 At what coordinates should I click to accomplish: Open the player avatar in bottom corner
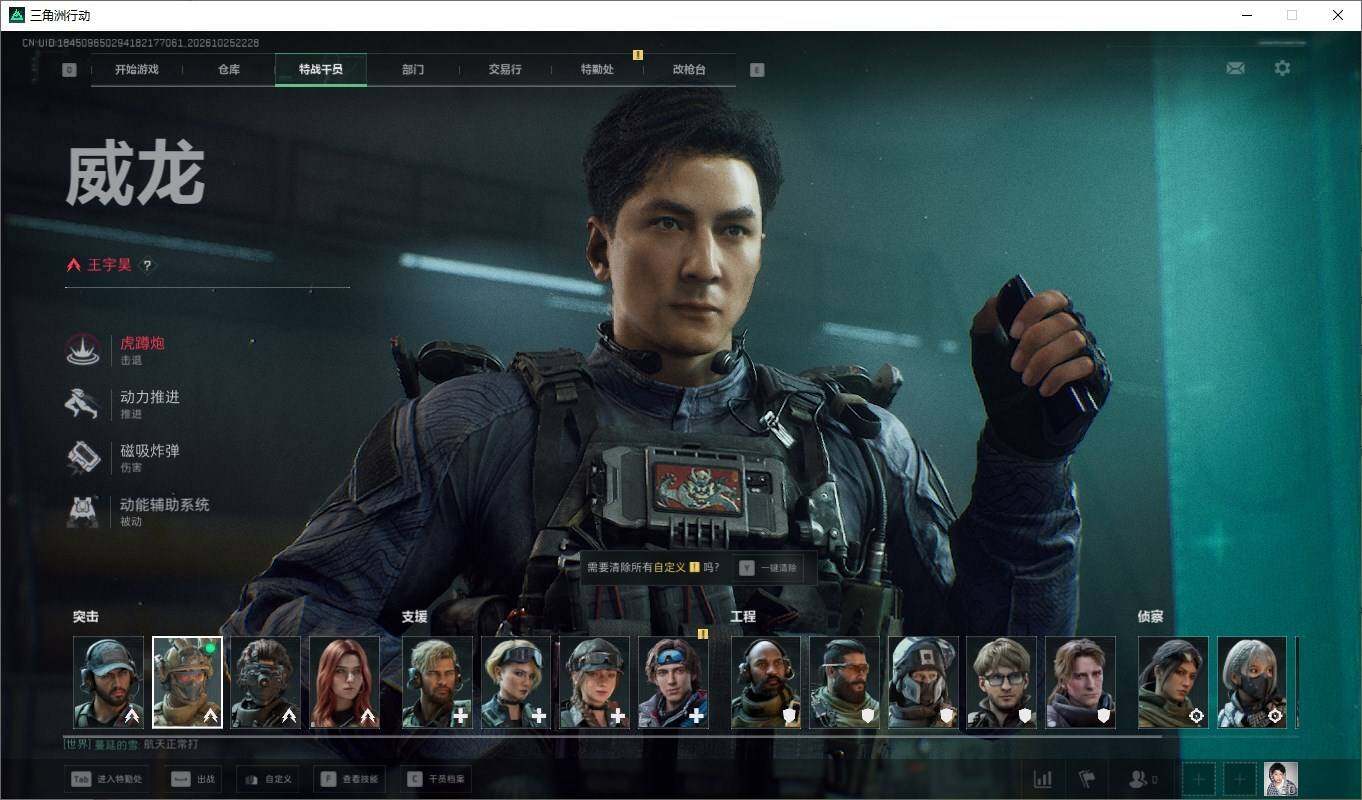click(1281, 779)
